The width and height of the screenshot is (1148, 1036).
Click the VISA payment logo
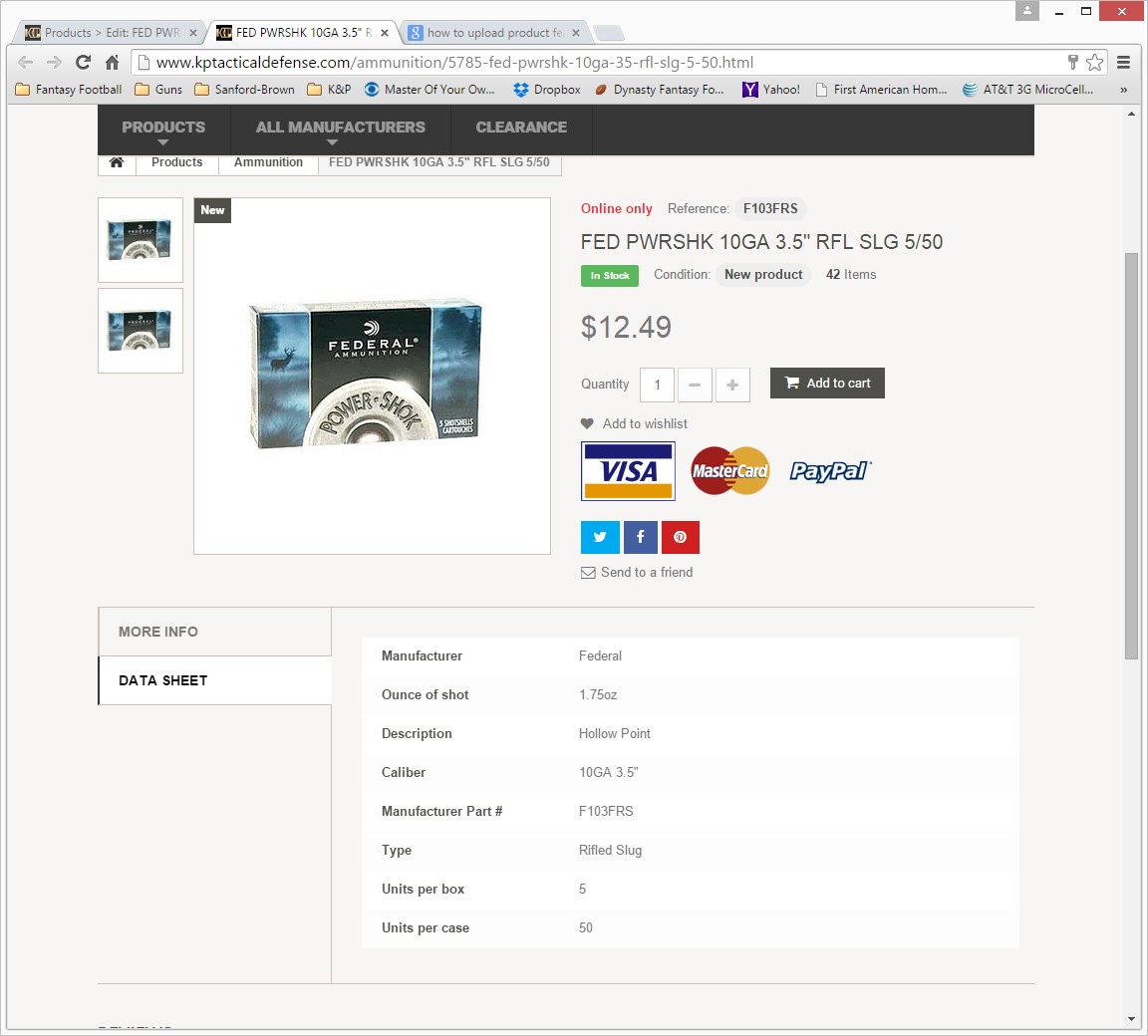pyautogui.click(x=628, y=471)
